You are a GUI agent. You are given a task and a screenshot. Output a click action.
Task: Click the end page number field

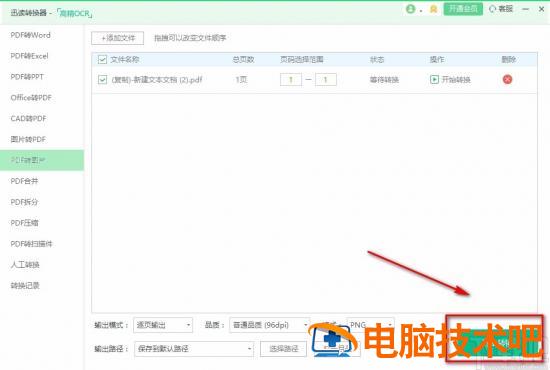pos(326,80)
